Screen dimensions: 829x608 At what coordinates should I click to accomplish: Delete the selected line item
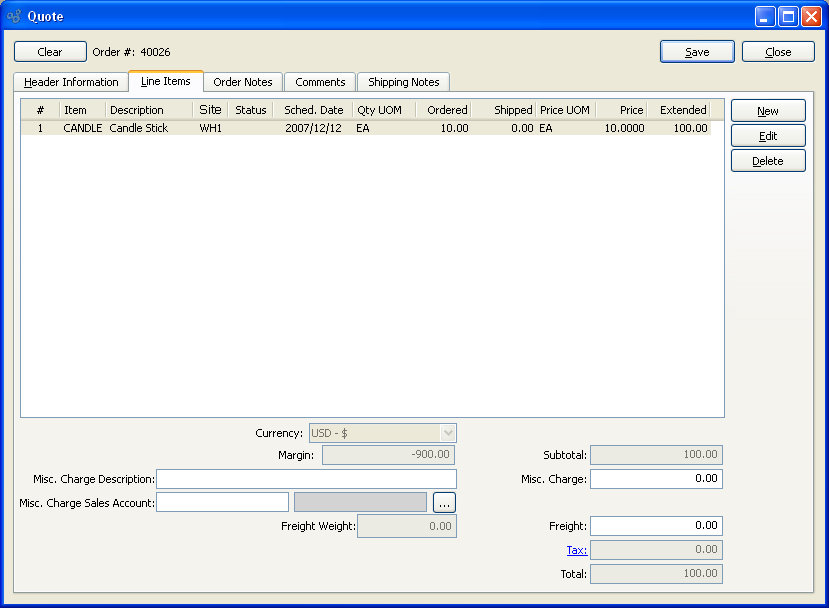click(768, 161)
